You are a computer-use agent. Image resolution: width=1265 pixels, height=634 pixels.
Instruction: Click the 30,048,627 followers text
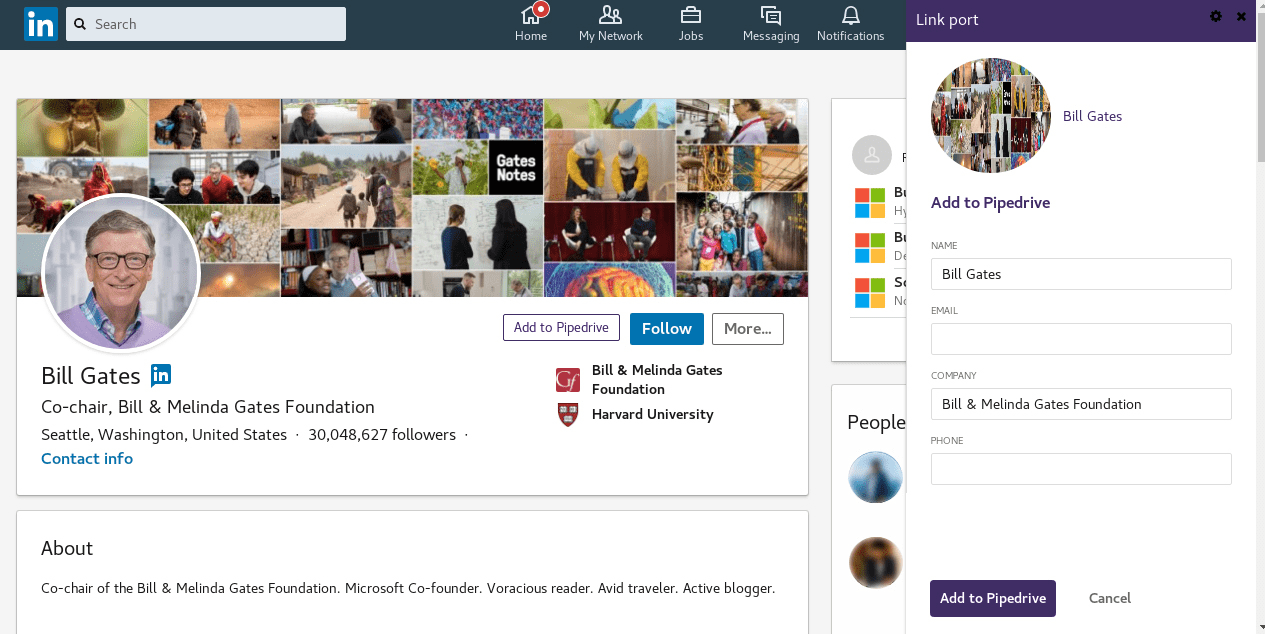(x=382, y=435)
